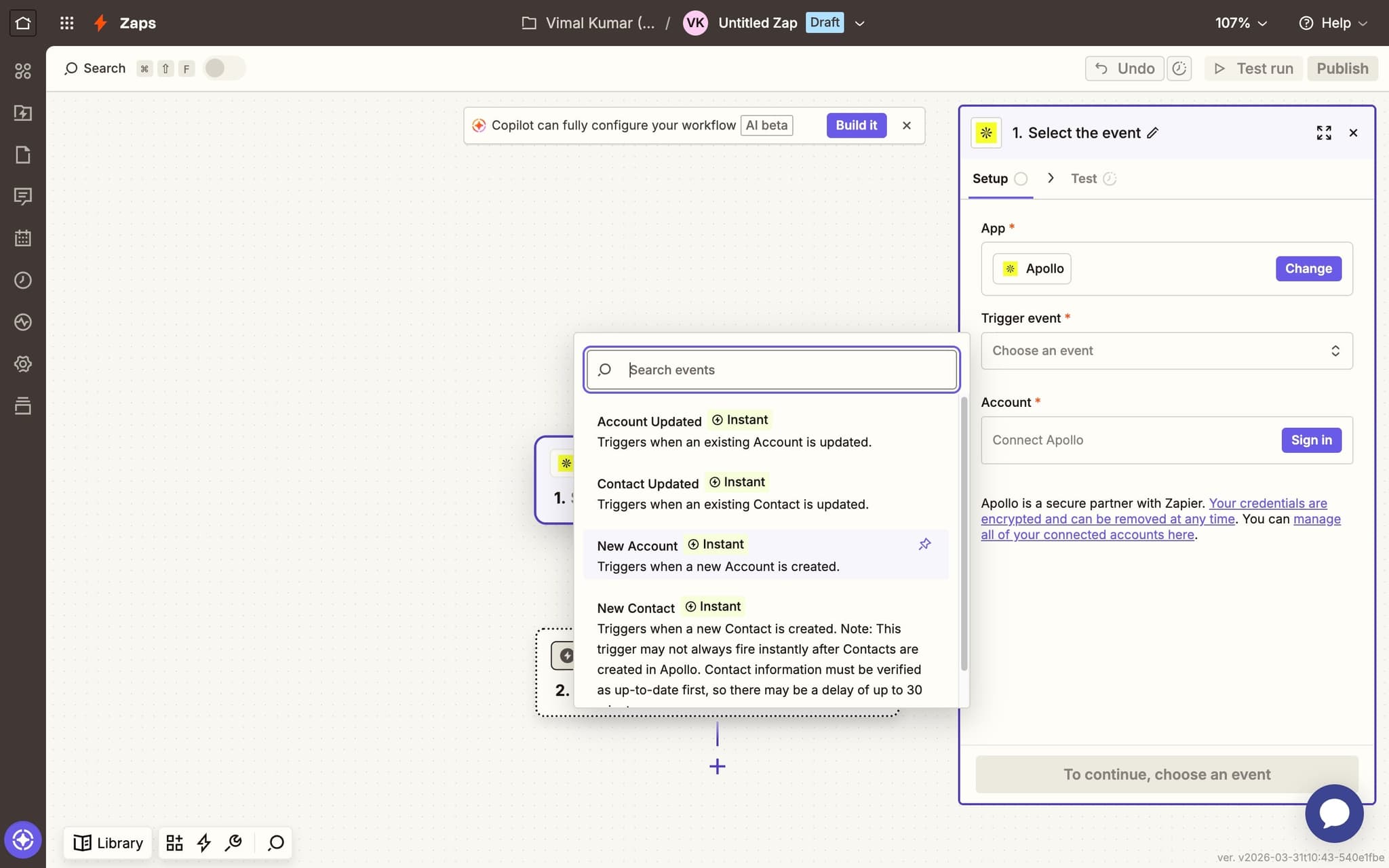The image size is (1389, 868).
Task: Click Sign in to connect Apollo
Action: pyautogui.click(x=1310, y=440)
